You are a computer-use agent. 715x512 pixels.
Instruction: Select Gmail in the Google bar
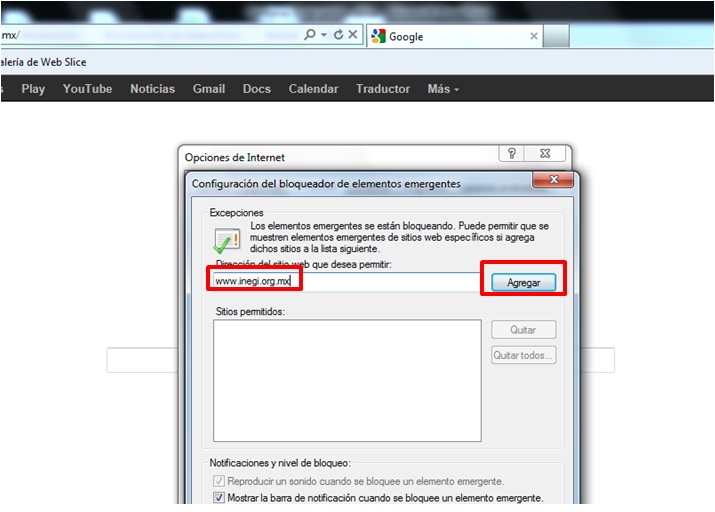pos(209,89)
